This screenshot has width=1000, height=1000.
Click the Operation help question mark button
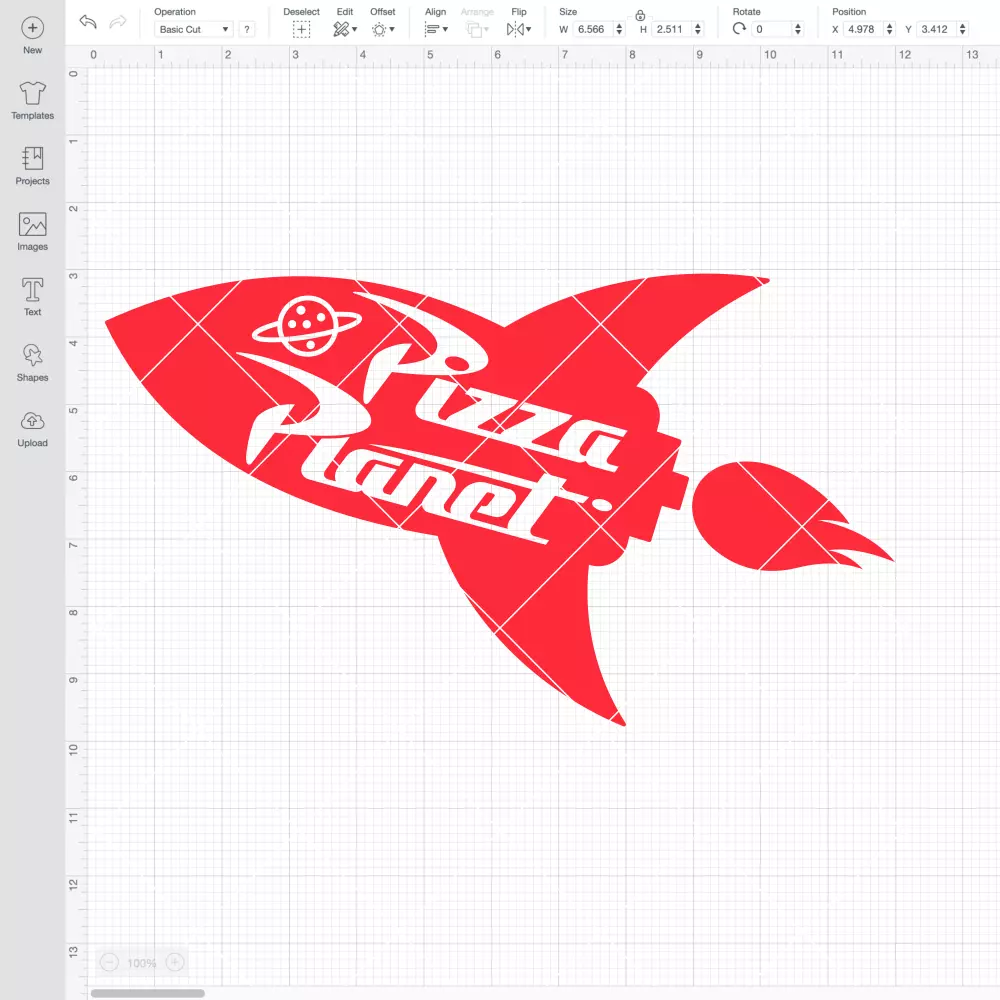click(x=247, y=29)
